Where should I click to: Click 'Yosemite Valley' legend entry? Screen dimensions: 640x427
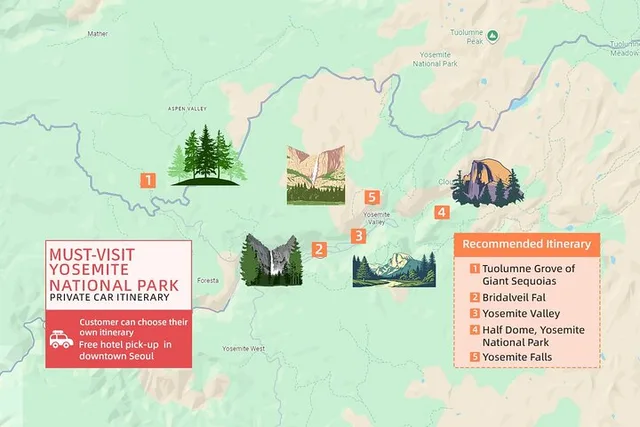[x=521, y=314]
